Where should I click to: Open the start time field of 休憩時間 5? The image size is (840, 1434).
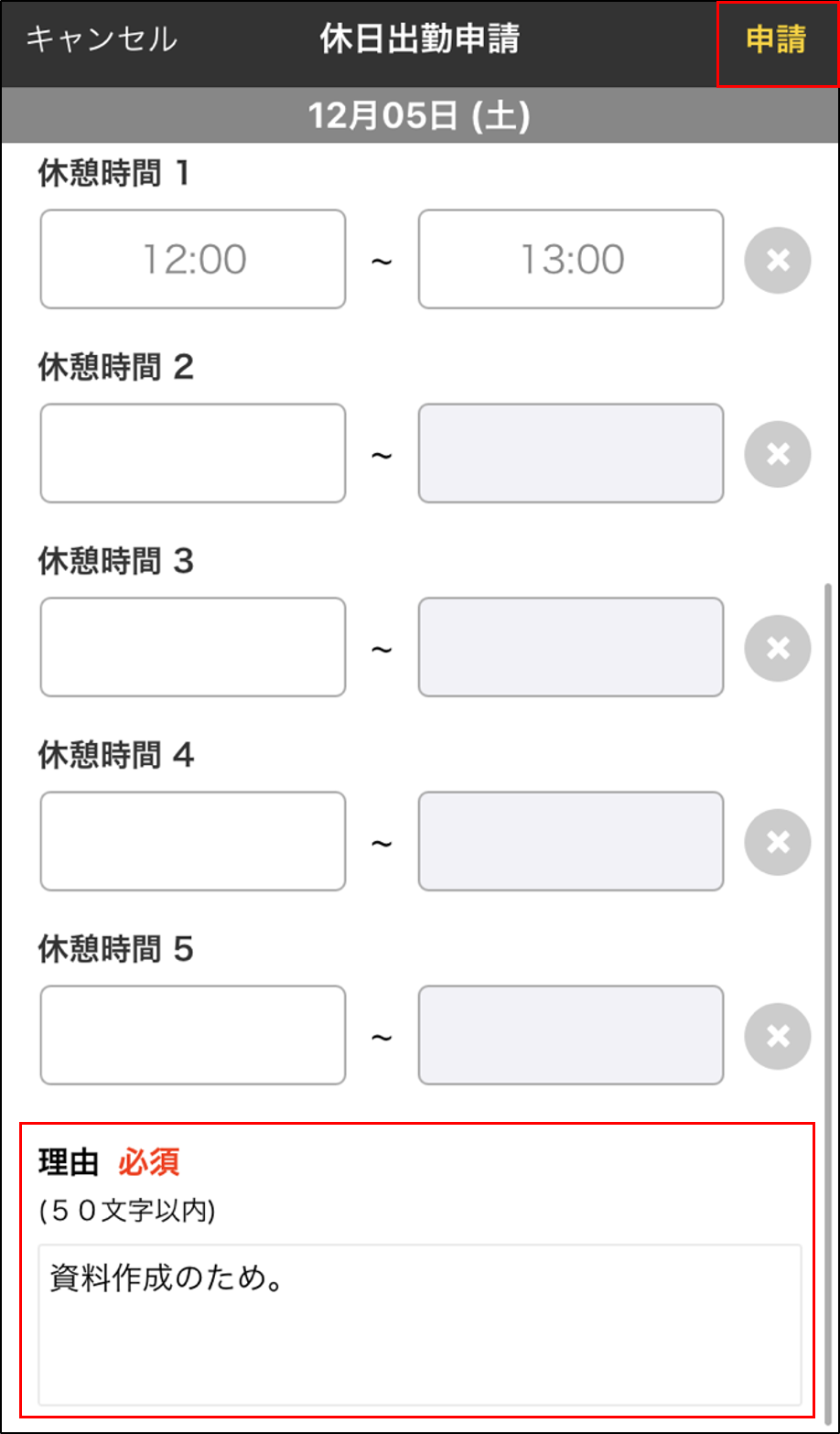tap(192, 1035)
